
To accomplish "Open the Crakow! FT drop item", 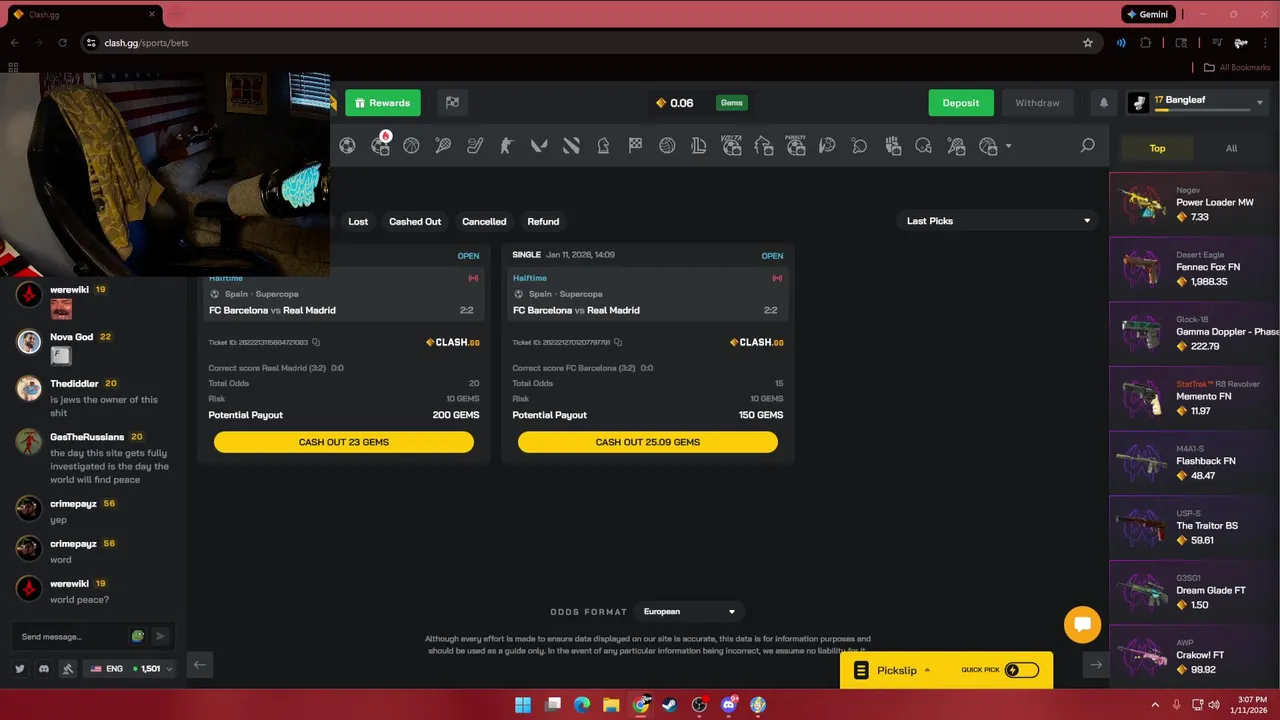I will point(1195,657).
